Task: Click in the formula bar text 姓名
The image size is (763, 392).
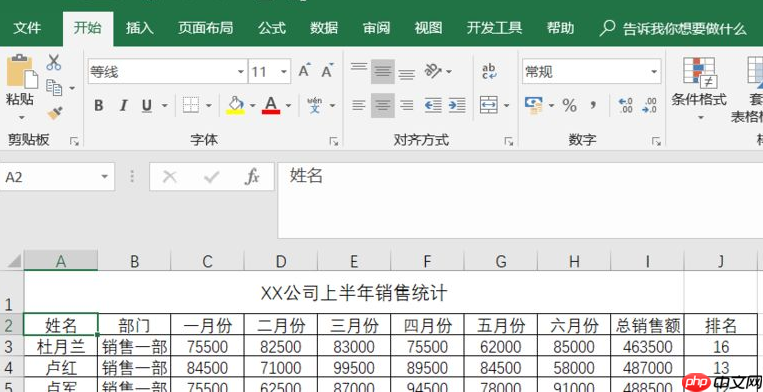Action: [307, 176]
